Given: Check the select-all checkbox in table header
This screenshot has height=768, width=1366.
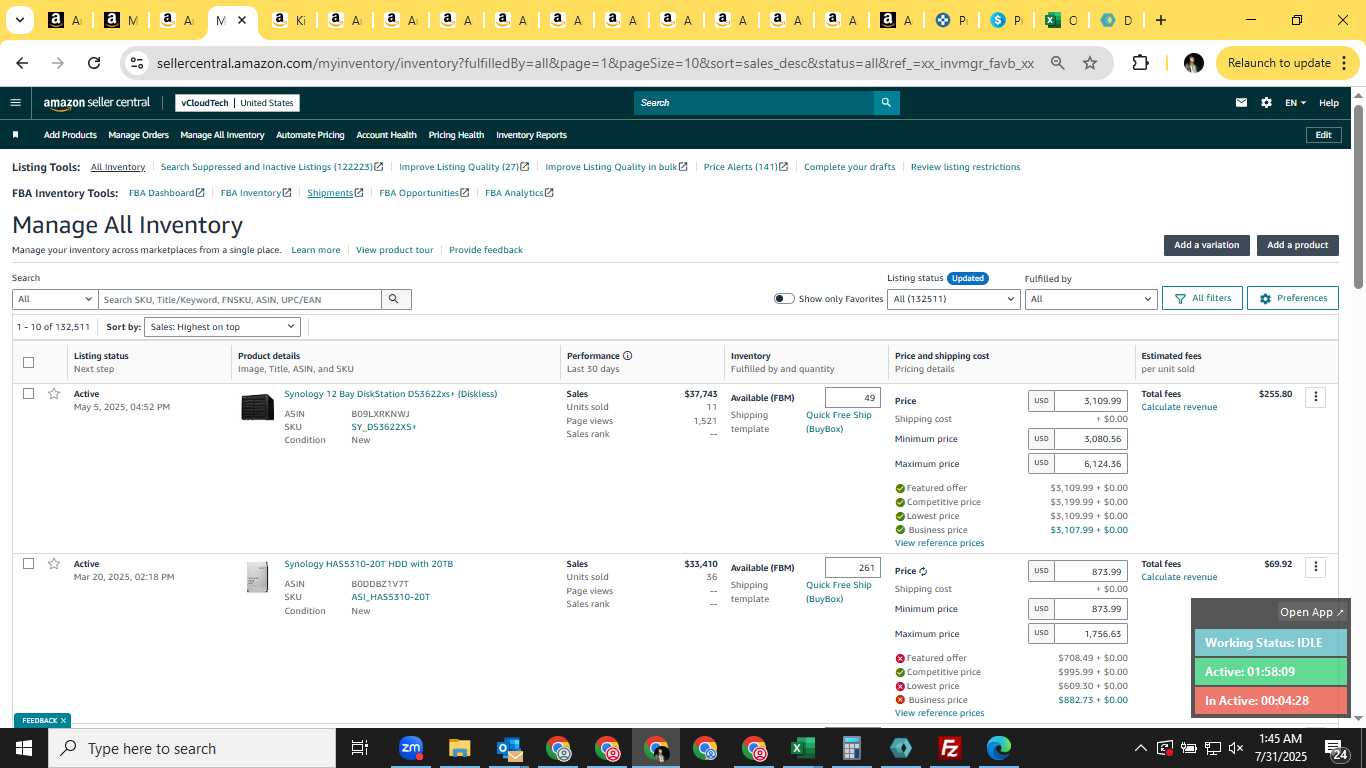Looking at the screenshot, I should coord(28,362).
